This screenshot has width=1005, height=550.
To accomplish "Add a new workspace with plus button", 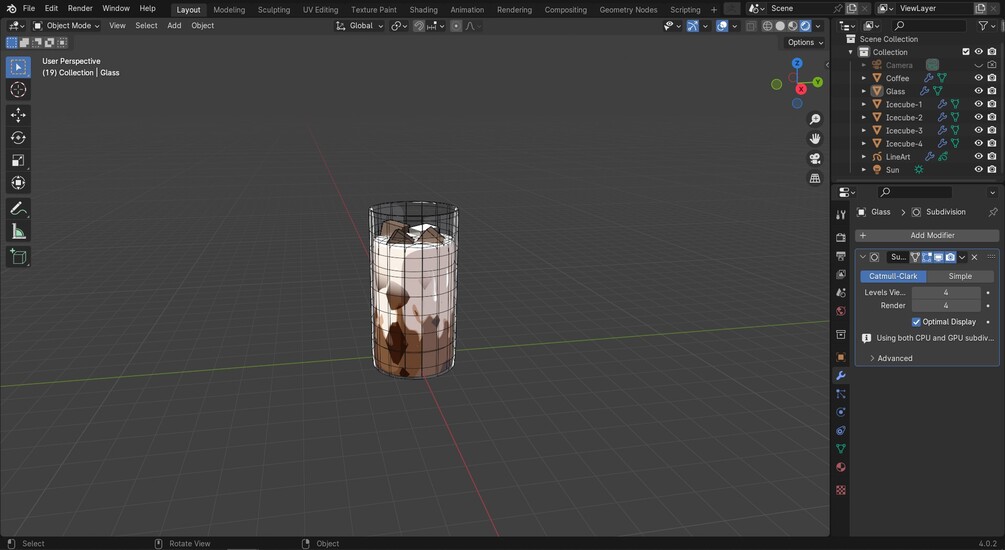I will click(x=714, y=10).
